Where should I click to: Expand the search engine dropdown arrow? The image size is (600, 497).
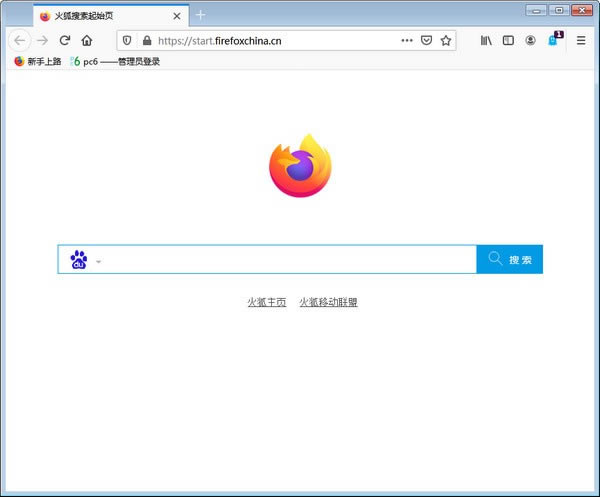coord(98,262)
